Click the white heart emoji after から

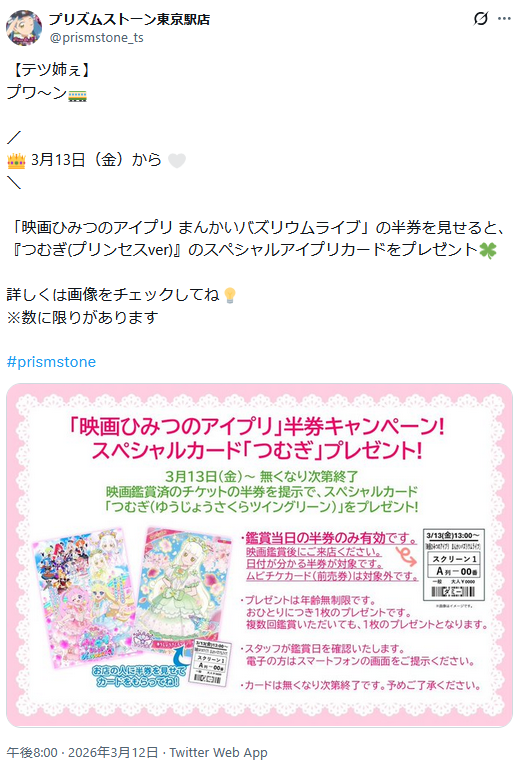click(x=177, y=160)
